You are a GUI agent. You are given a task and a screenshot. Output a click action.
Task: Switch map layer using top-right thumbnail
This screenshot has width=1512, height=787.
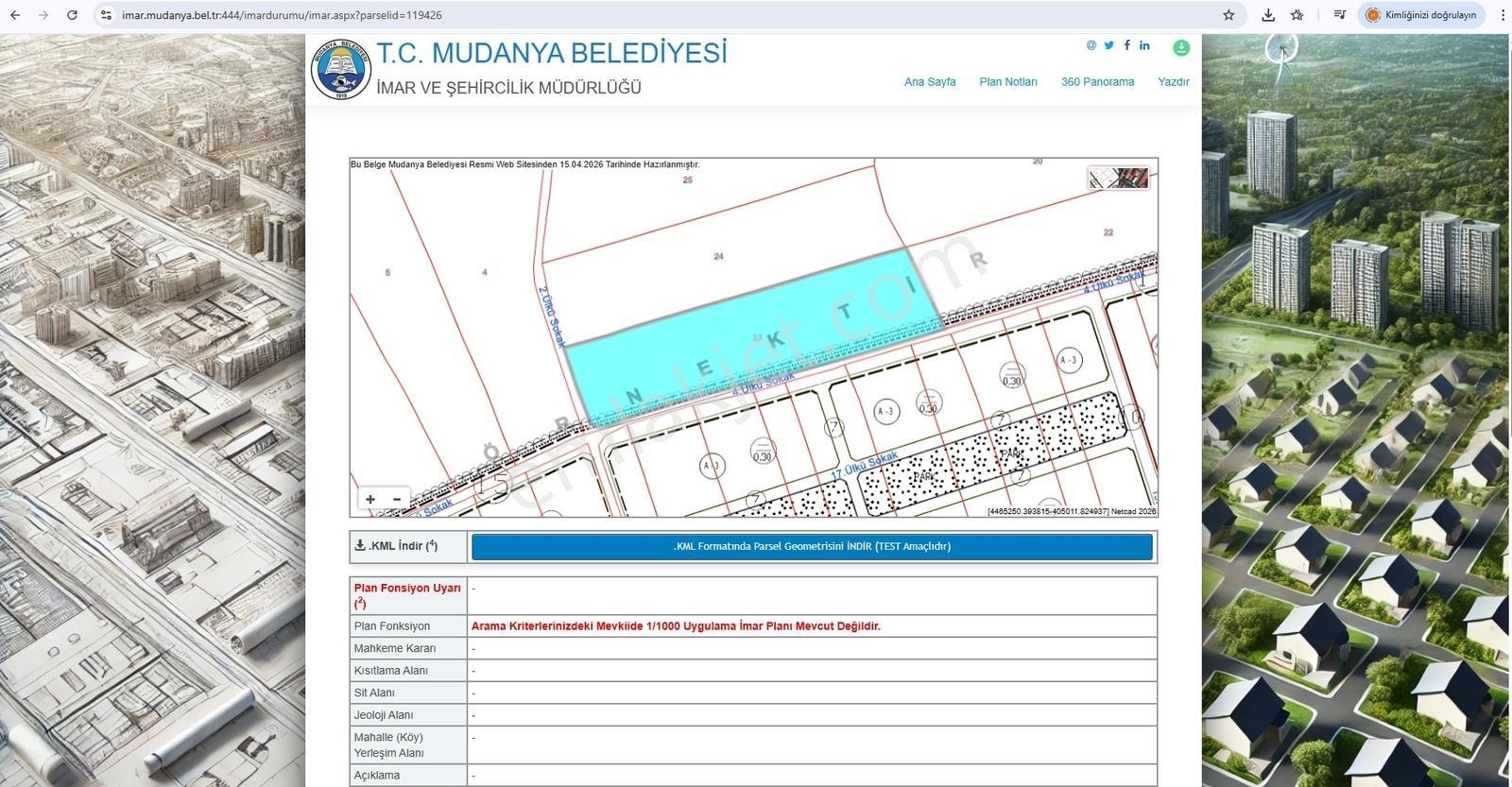(x=1118, y=178)
